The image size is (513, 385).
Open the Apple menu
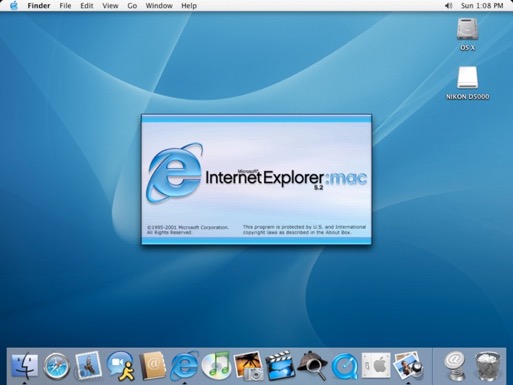click(14, 6)
